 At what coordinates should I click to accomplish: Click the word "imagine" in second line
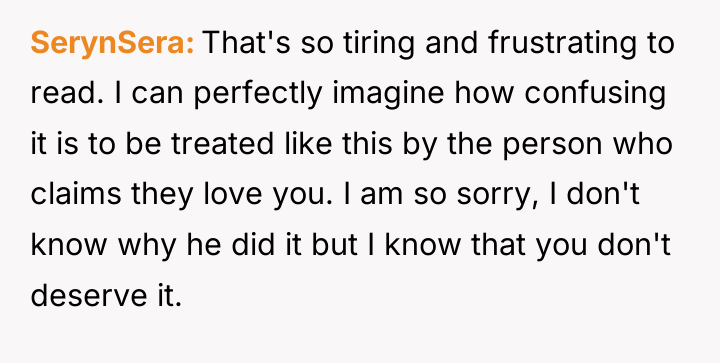(x=388, y=93)
